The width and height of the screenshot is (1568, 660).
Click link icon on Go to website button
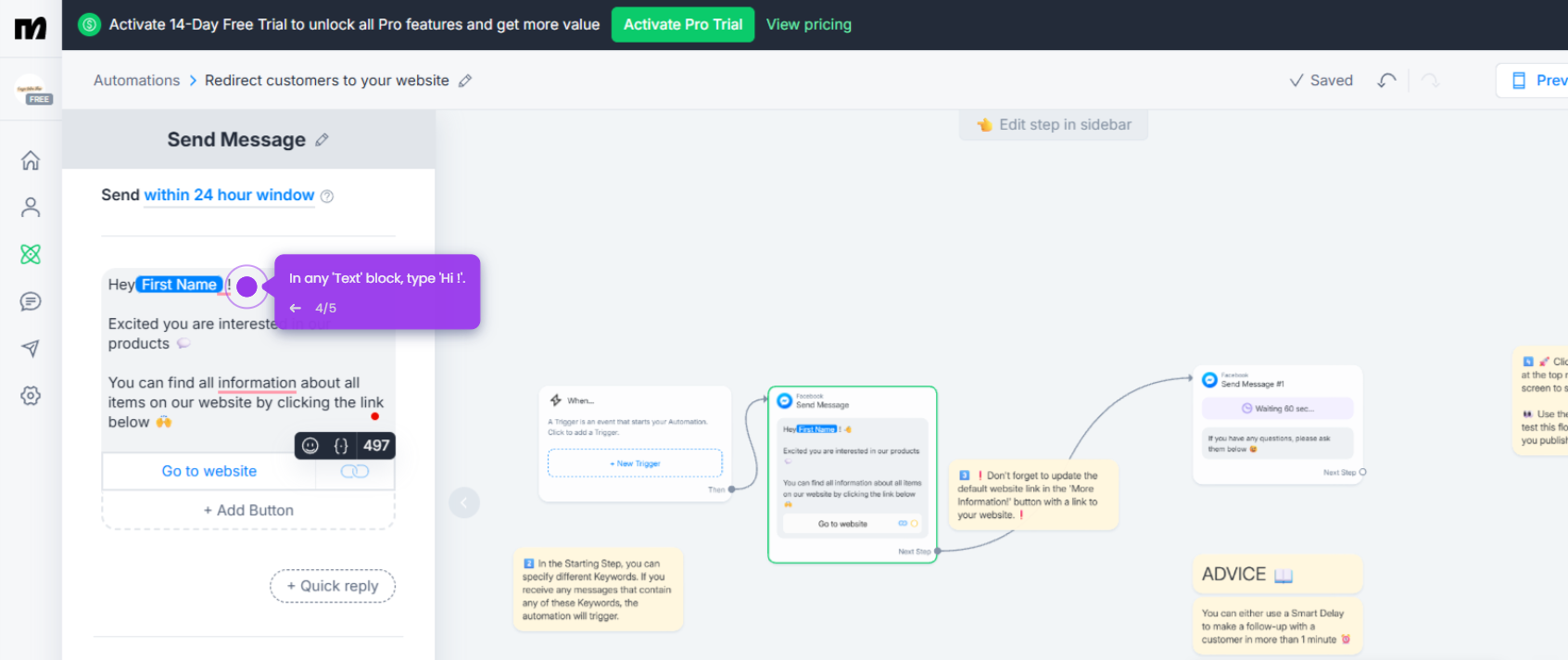pos(355,472)
